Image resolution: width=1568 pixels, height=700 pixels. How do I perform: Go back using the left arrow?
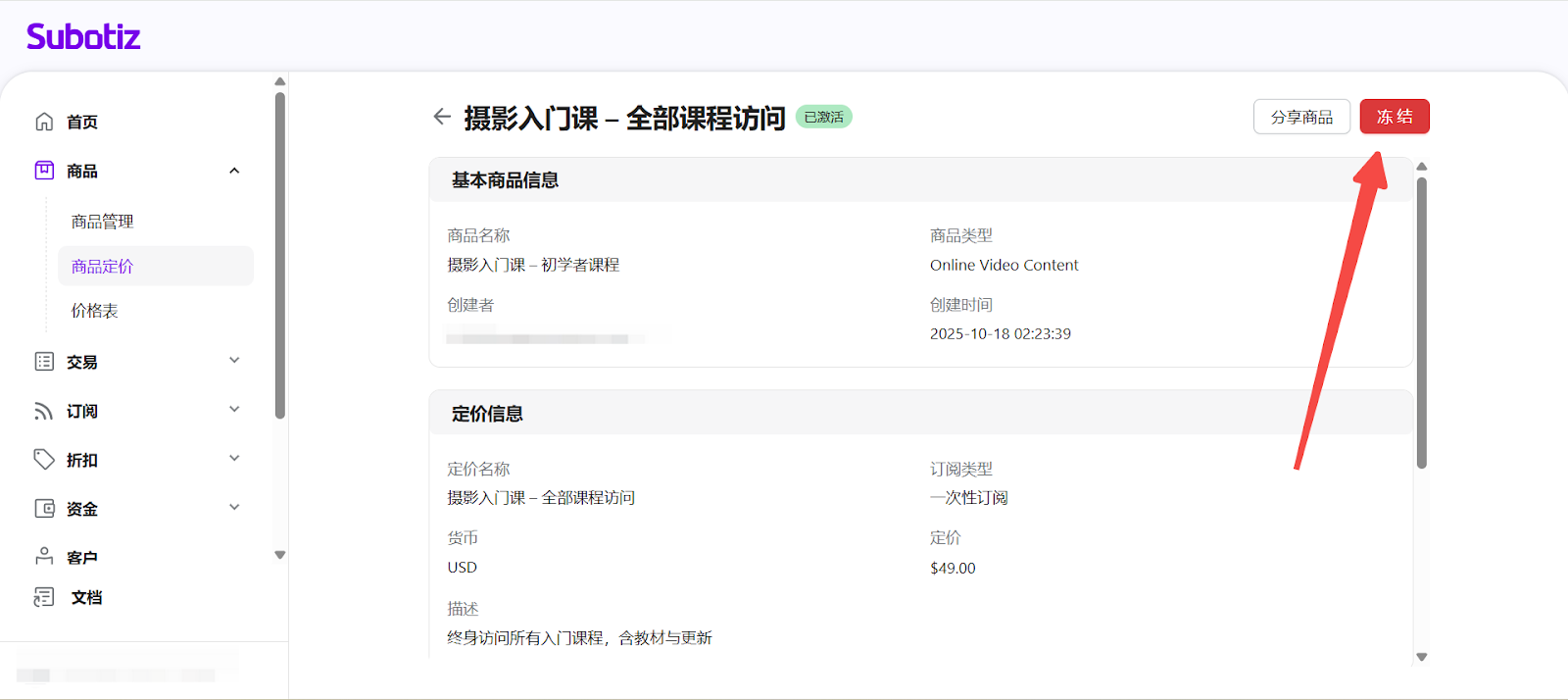tap(442, 117)
